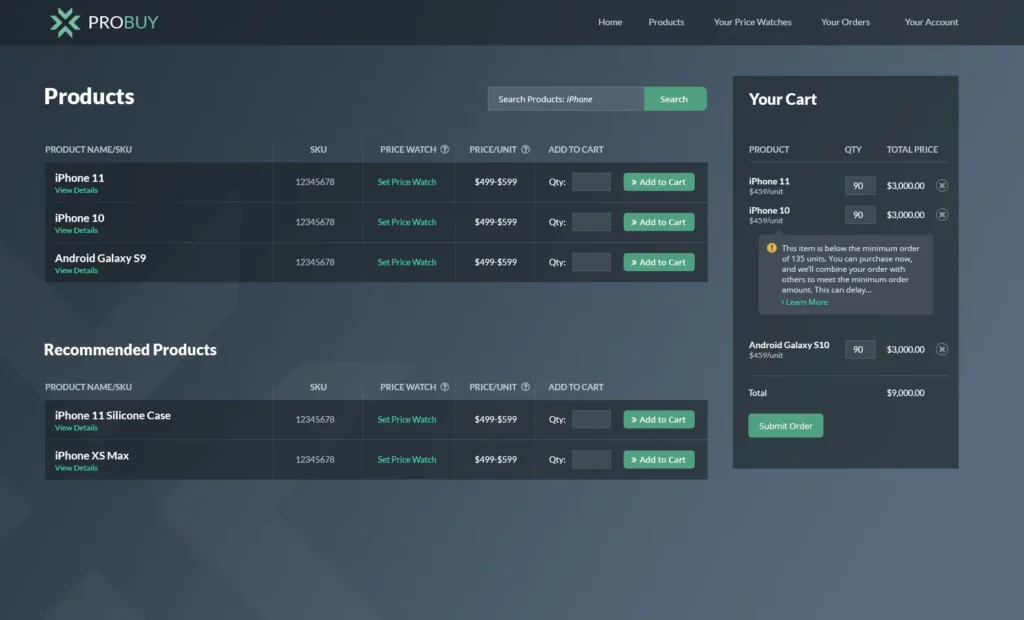
Task: Click the Qty field for iPhone 11 Silicone Case
Action: (x=591, y=419)
